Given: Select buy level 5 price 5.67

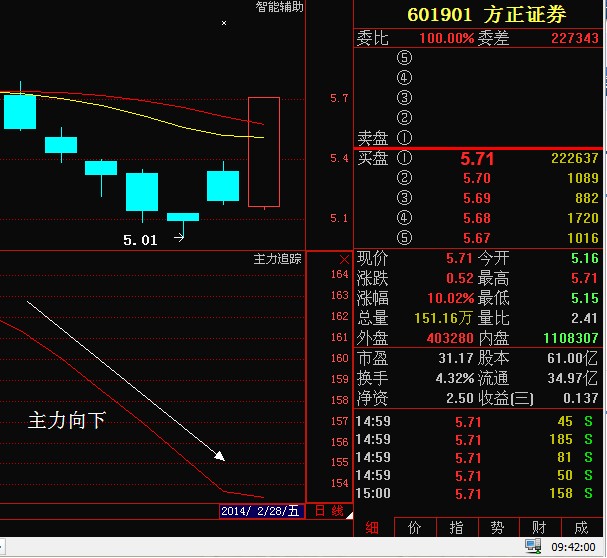Looking at the screenshot, I should pyautogui.click(x=477, y=238).
